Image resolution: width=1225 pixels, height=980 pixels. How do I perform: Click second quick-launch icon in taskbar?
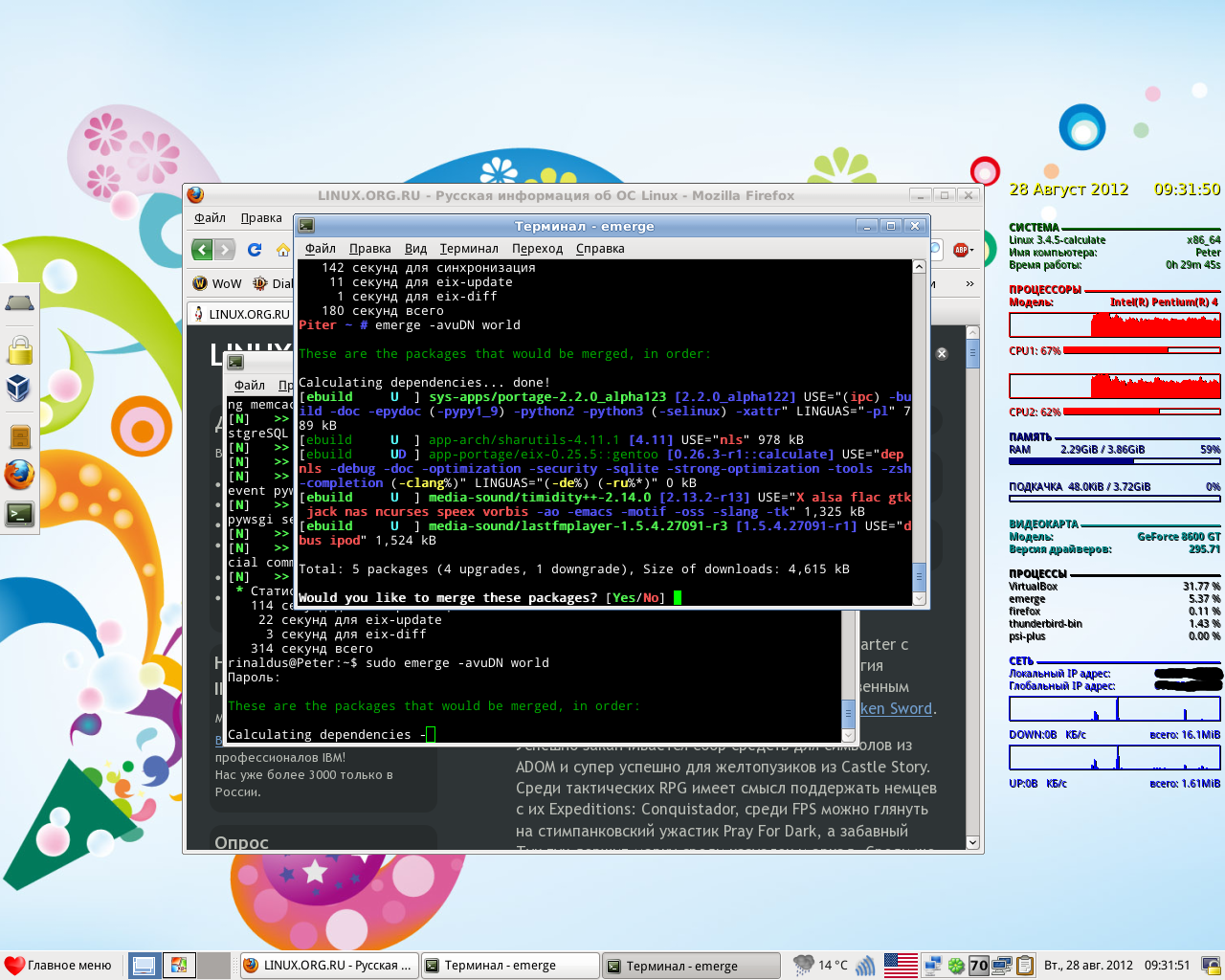tap(178, 965)
